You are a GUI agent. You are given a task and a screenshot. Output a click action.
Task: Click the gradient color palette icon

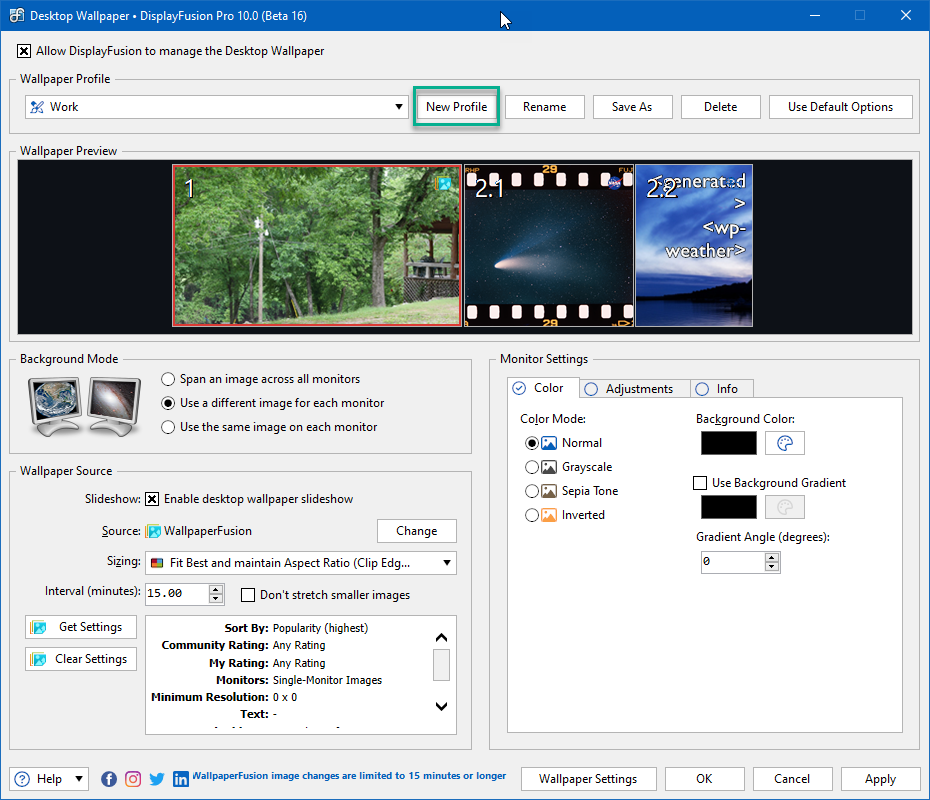[x=785, y=507]
